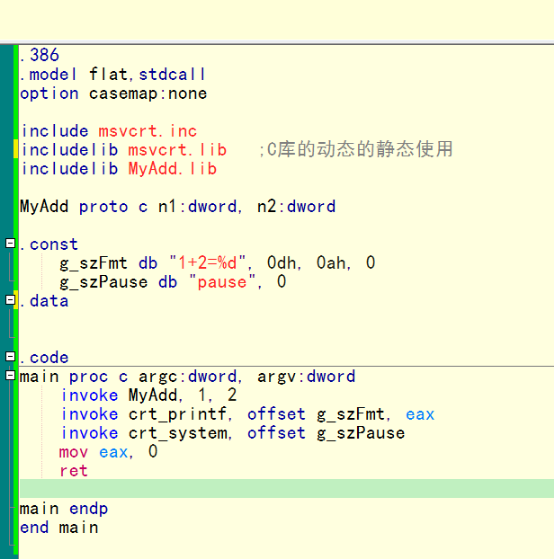Click 'msvcrt.inc' include filename
The image size is (554, 560).
coord(148,131)
